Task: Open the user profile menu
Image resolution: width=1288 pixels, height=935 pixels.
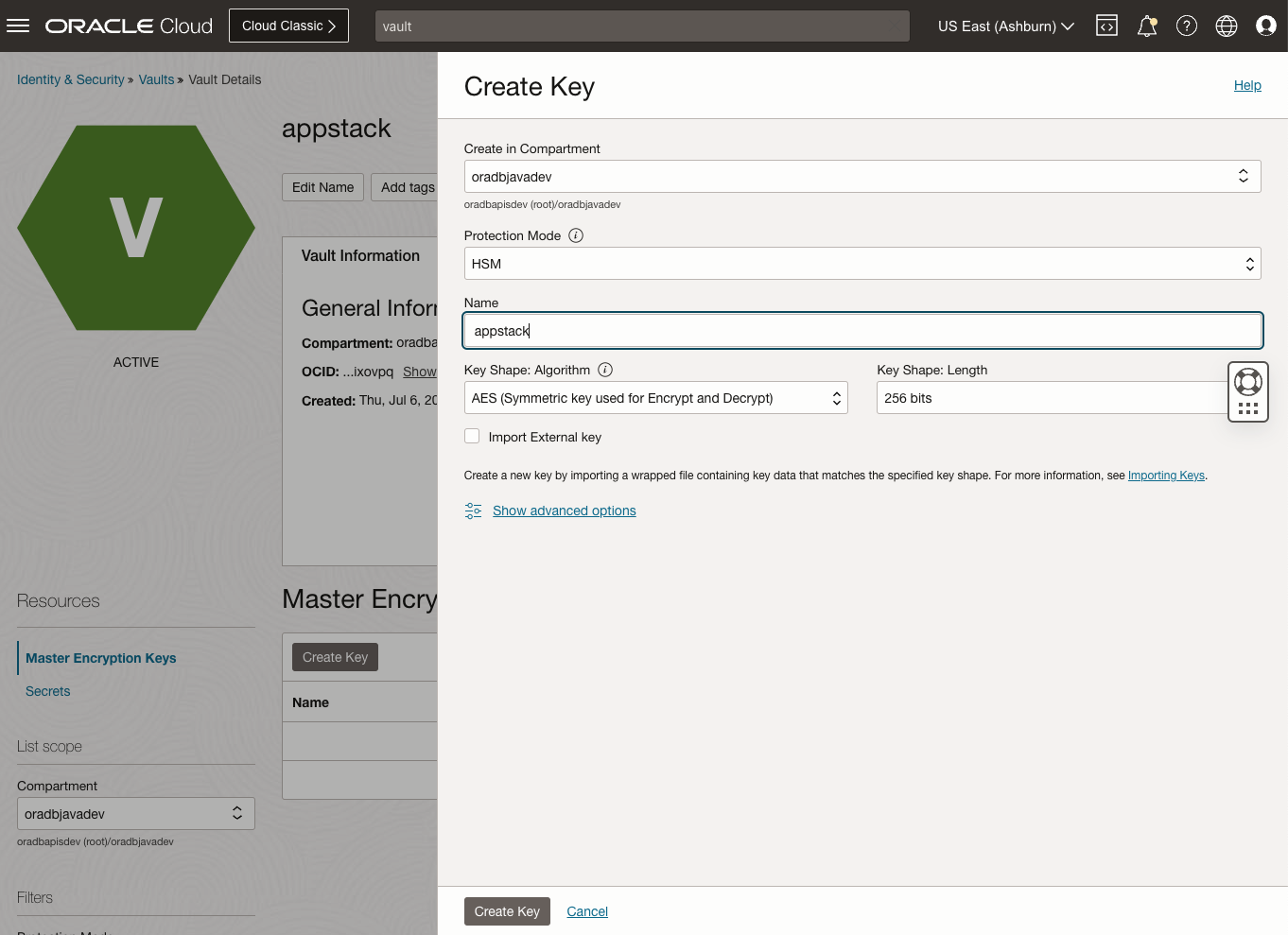Action: coord(1266,26)
